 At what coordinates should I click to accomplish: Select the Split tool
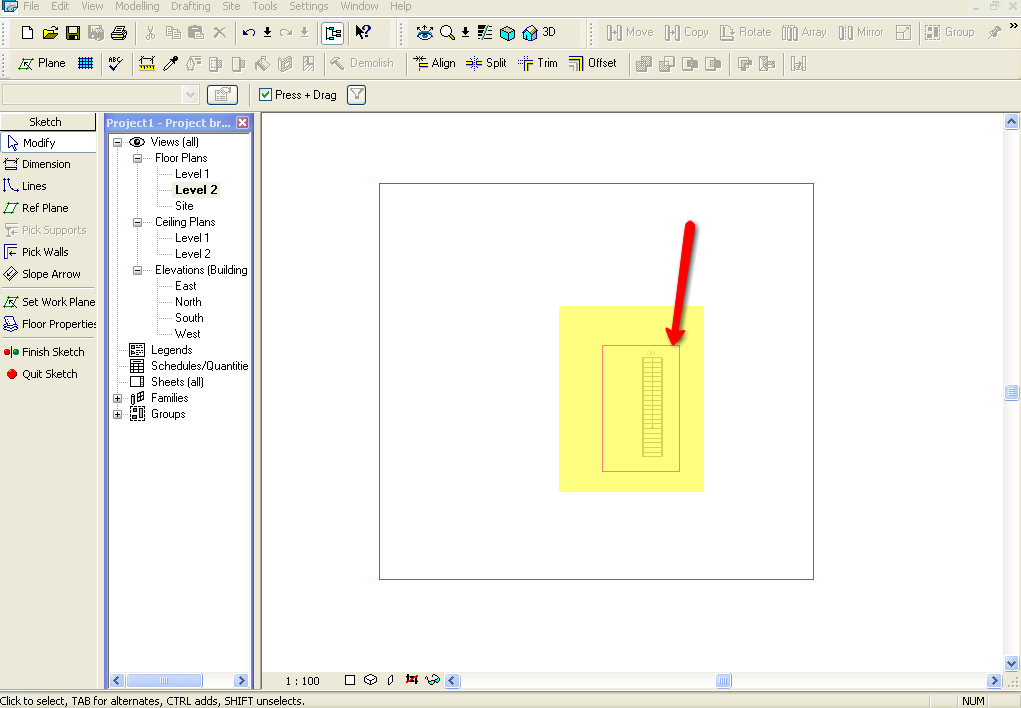click(x=486, y=63)
